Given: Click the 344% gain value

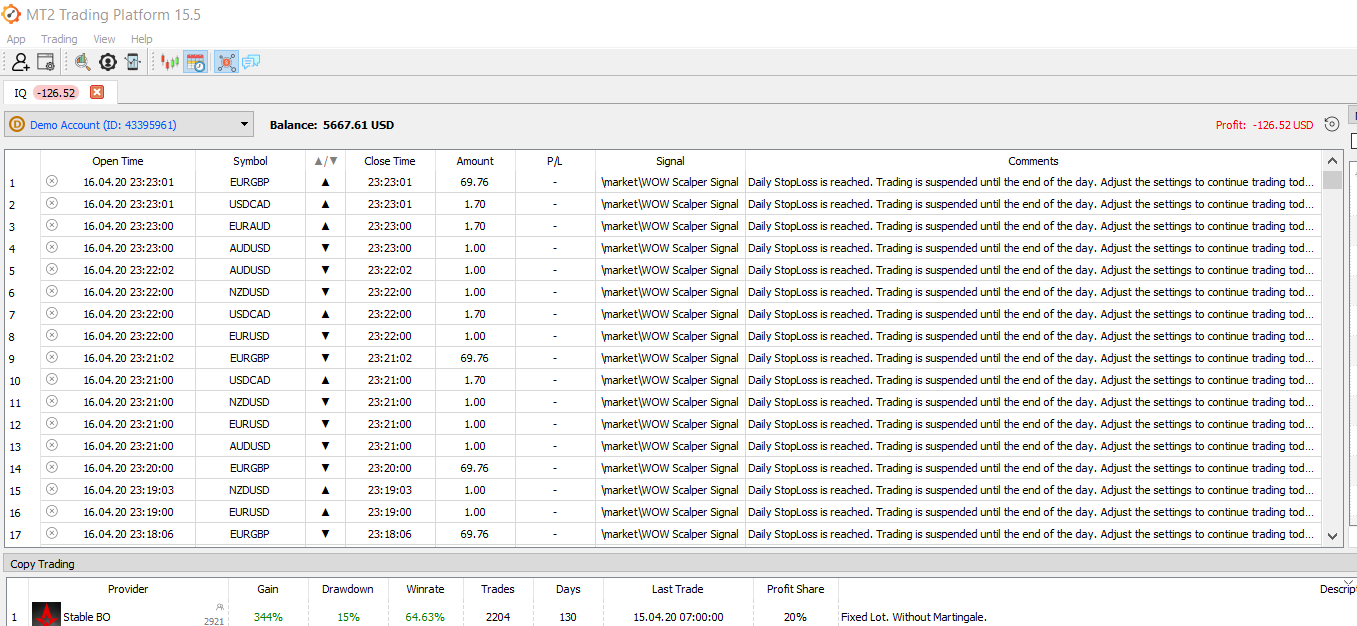Looking at the screenshot, I should tap(268, 617).
